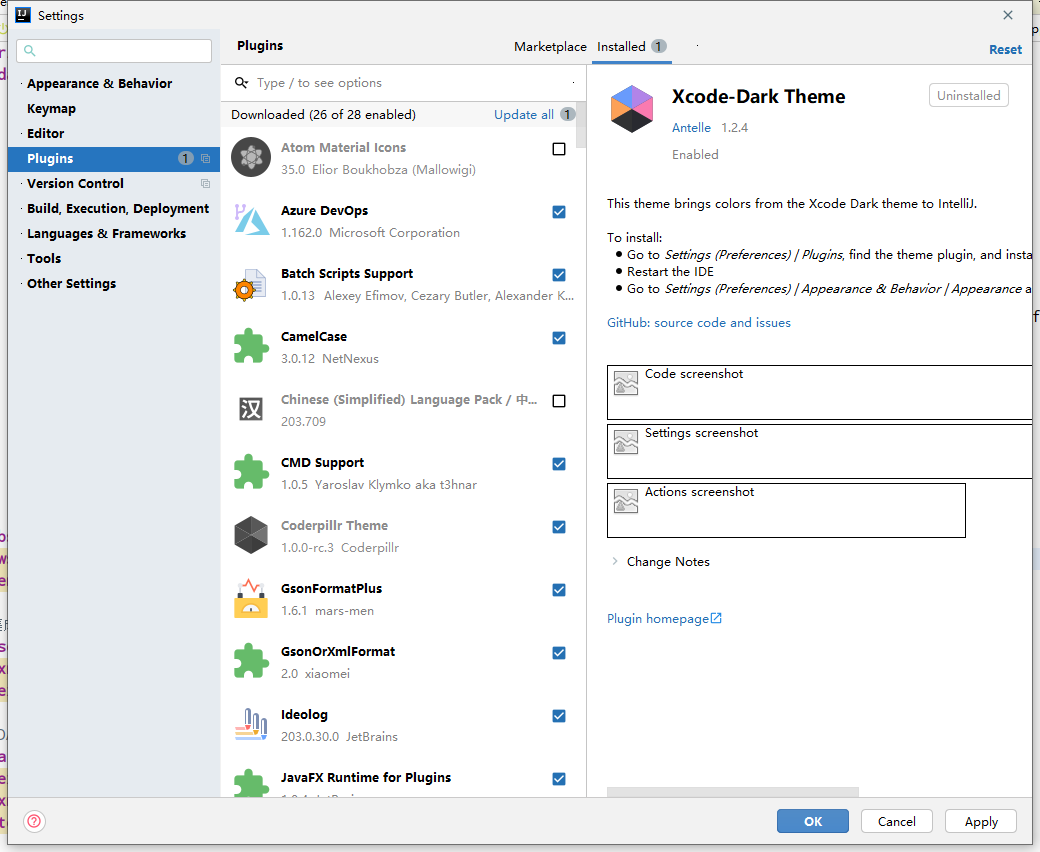Switch to the Marketplace tab
Viewport: 1040px width, 852px height.
point(550,46)
